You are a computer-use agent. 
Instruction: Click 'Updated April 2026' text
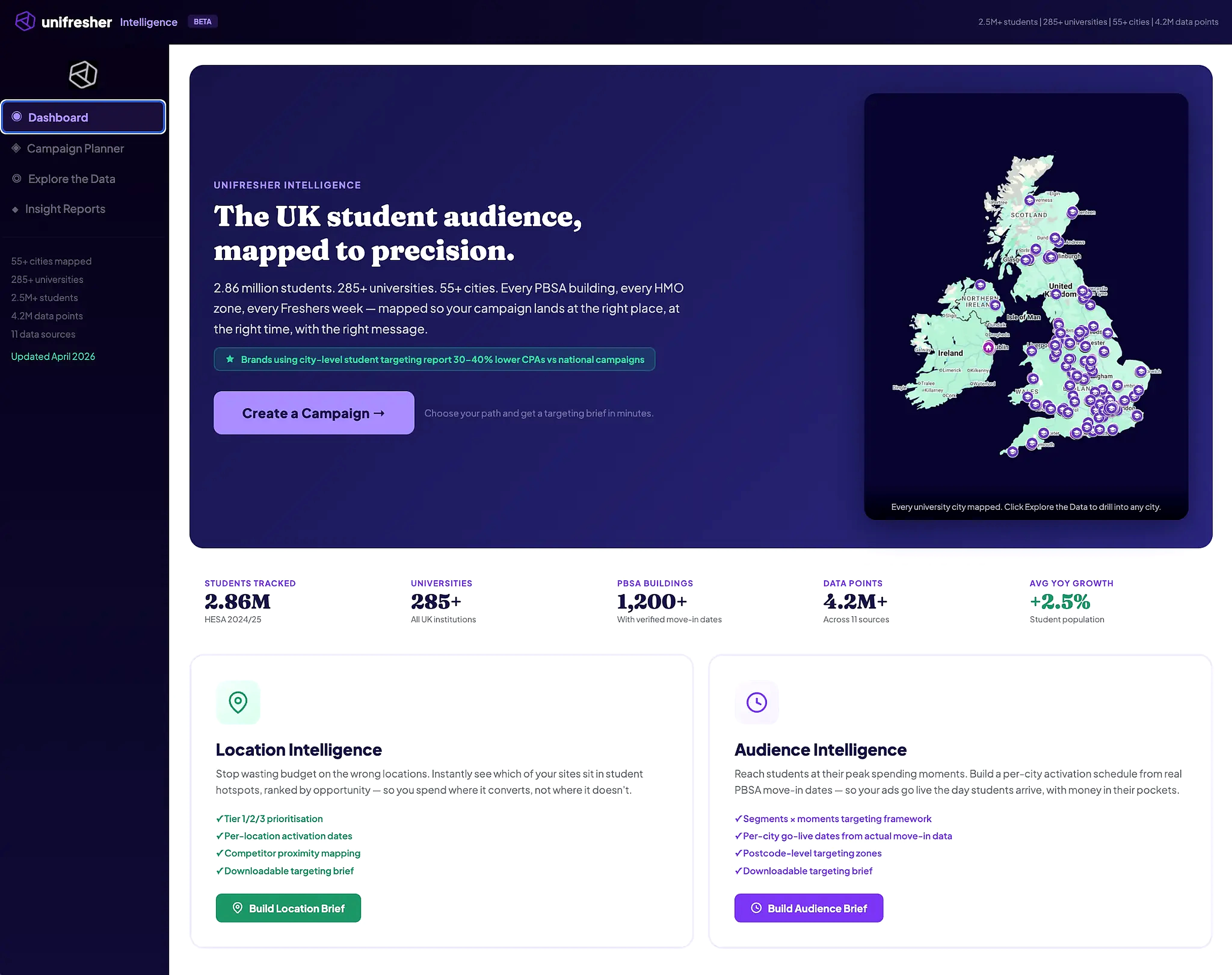tap(53, 356)
